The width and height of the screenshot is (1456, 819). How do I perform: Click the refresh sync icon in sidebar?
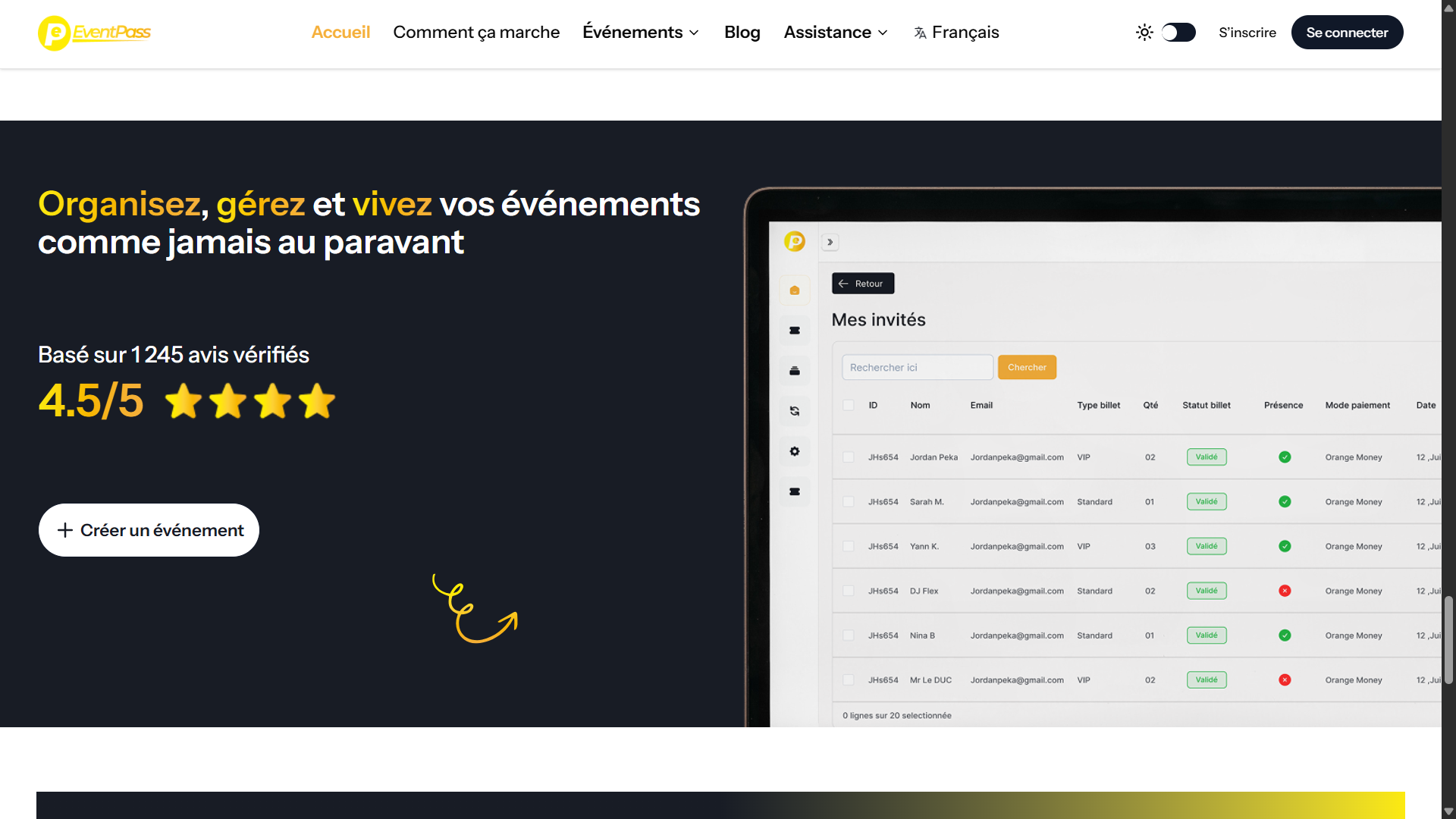795,411
